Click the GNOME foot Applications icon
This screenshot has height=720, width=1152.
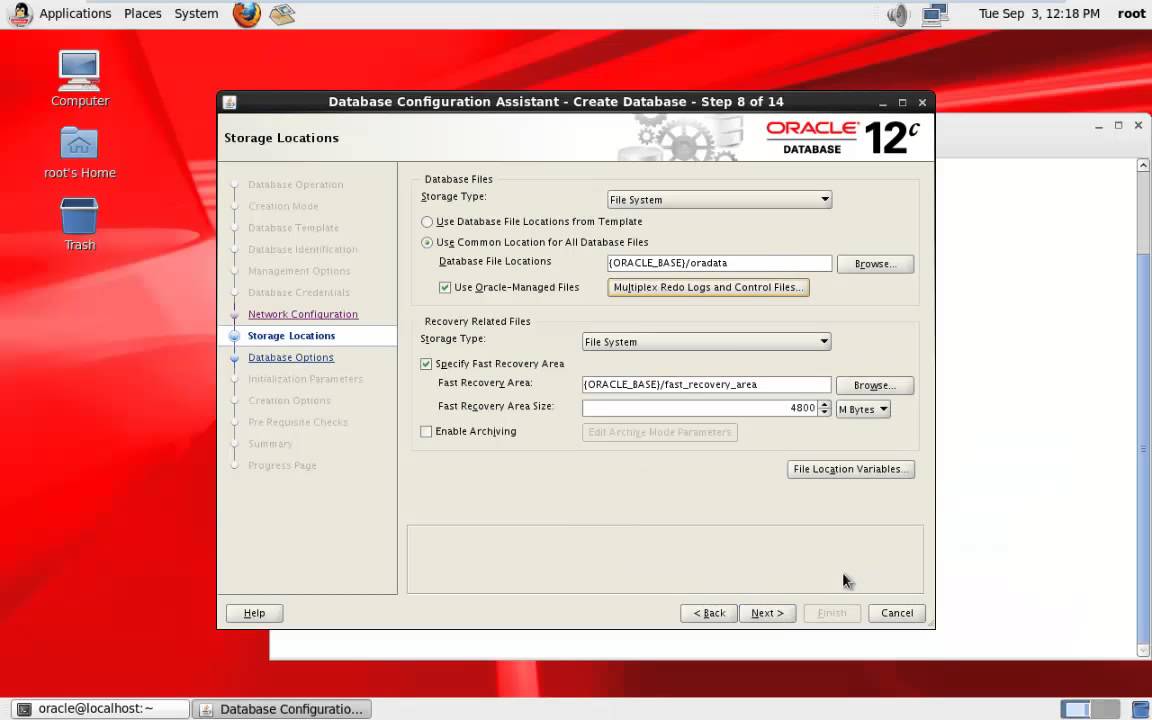click(20, 14)
